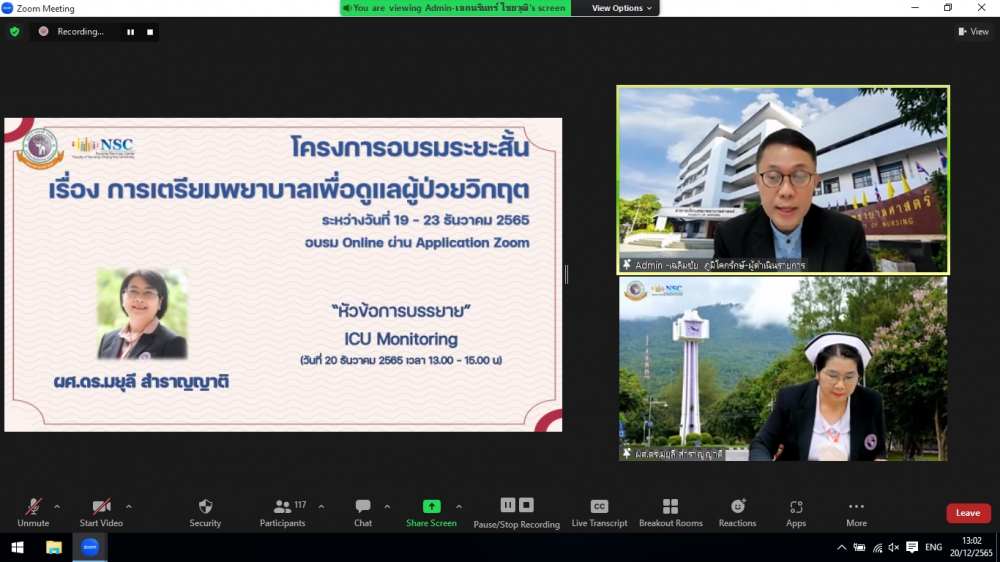Open the View Options dropdown

(621, 8)
